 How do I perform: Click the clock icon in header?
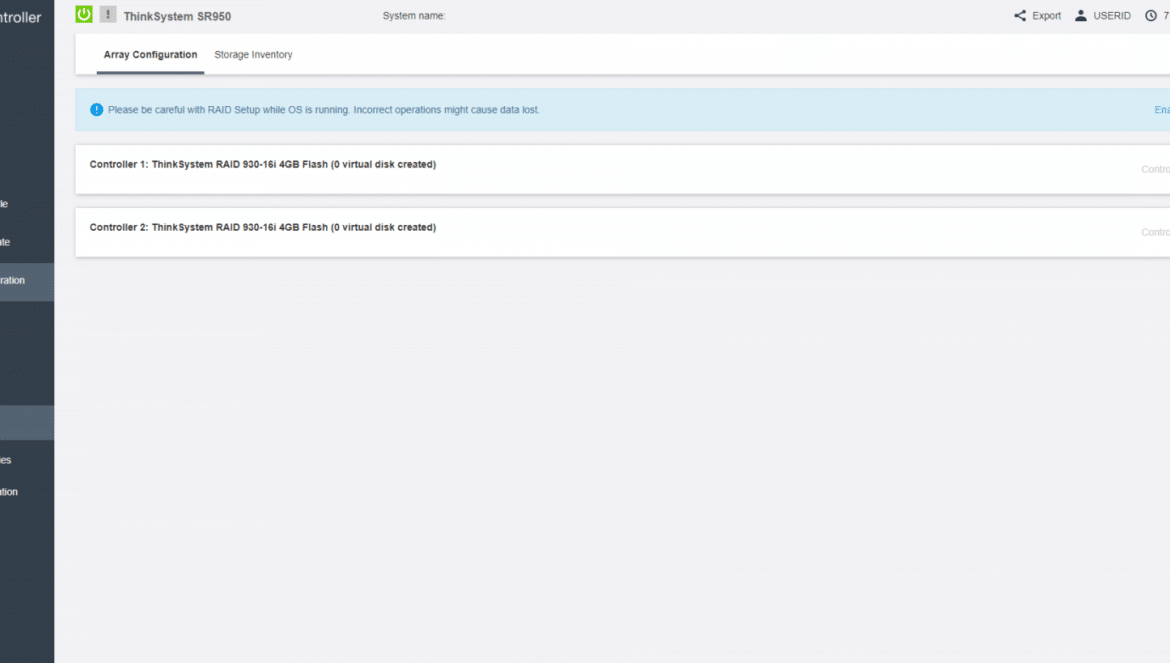[1151, 16]
